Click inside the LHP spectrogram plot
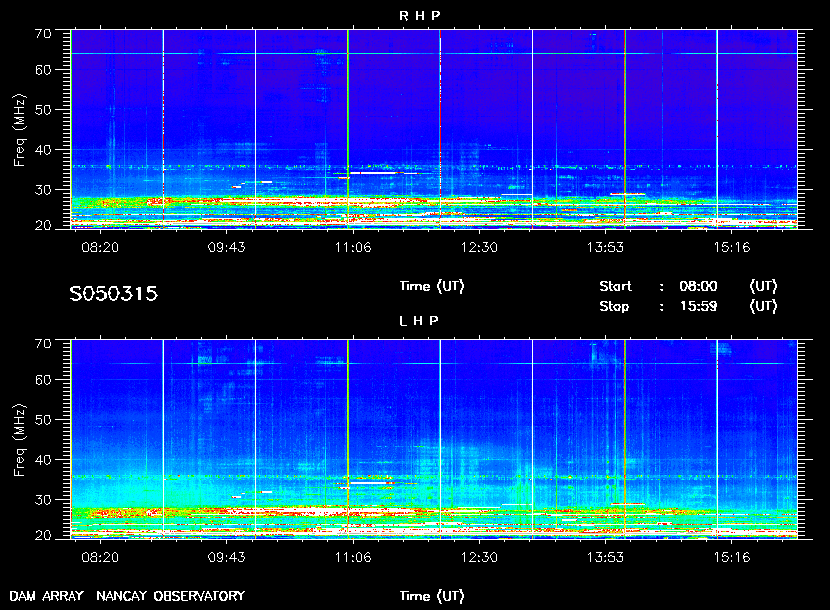The height and width of the screenshot is (610, 830). click(434, 439)
